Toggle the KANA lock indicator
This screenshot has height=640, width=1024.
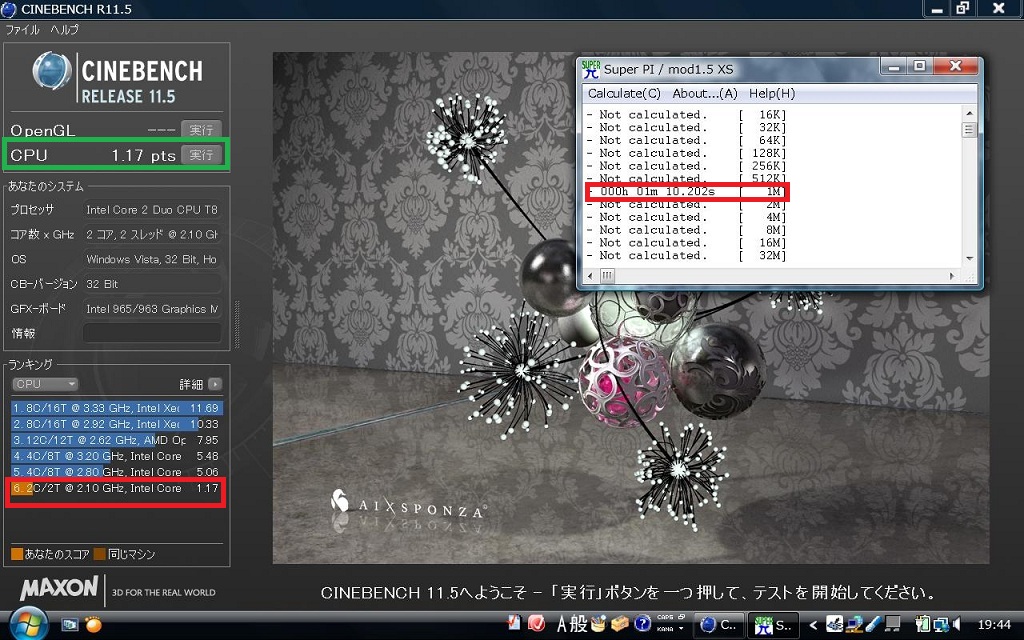click(x=665, y=629)
